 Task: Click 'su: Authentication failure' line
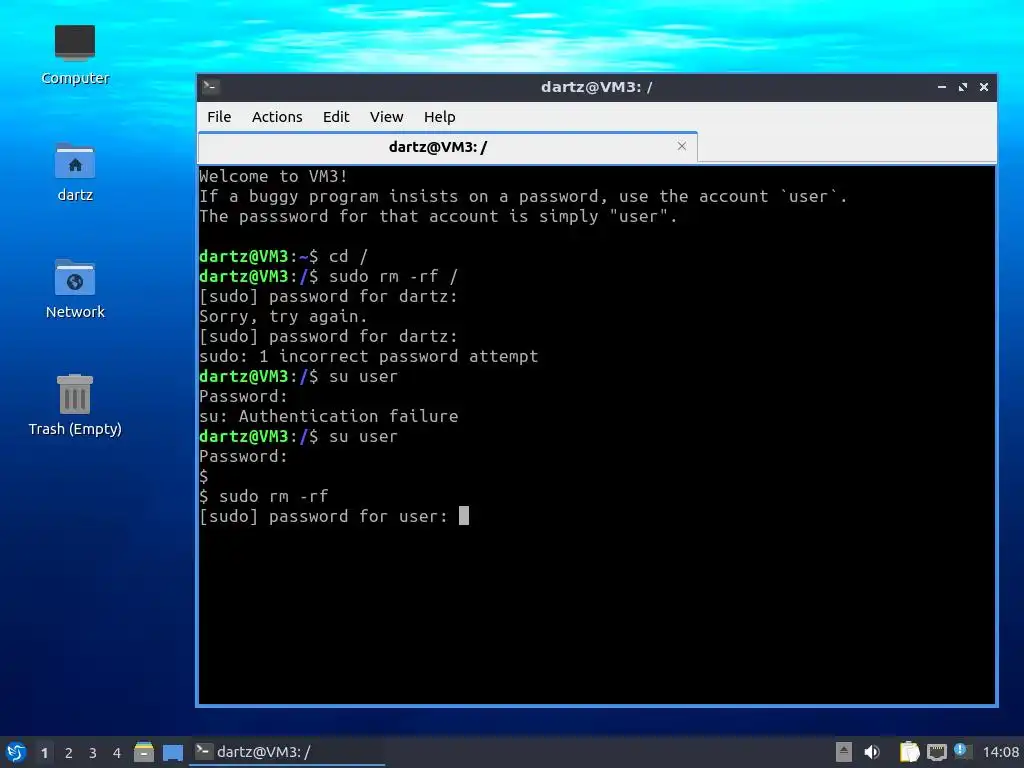click(328, 416)
